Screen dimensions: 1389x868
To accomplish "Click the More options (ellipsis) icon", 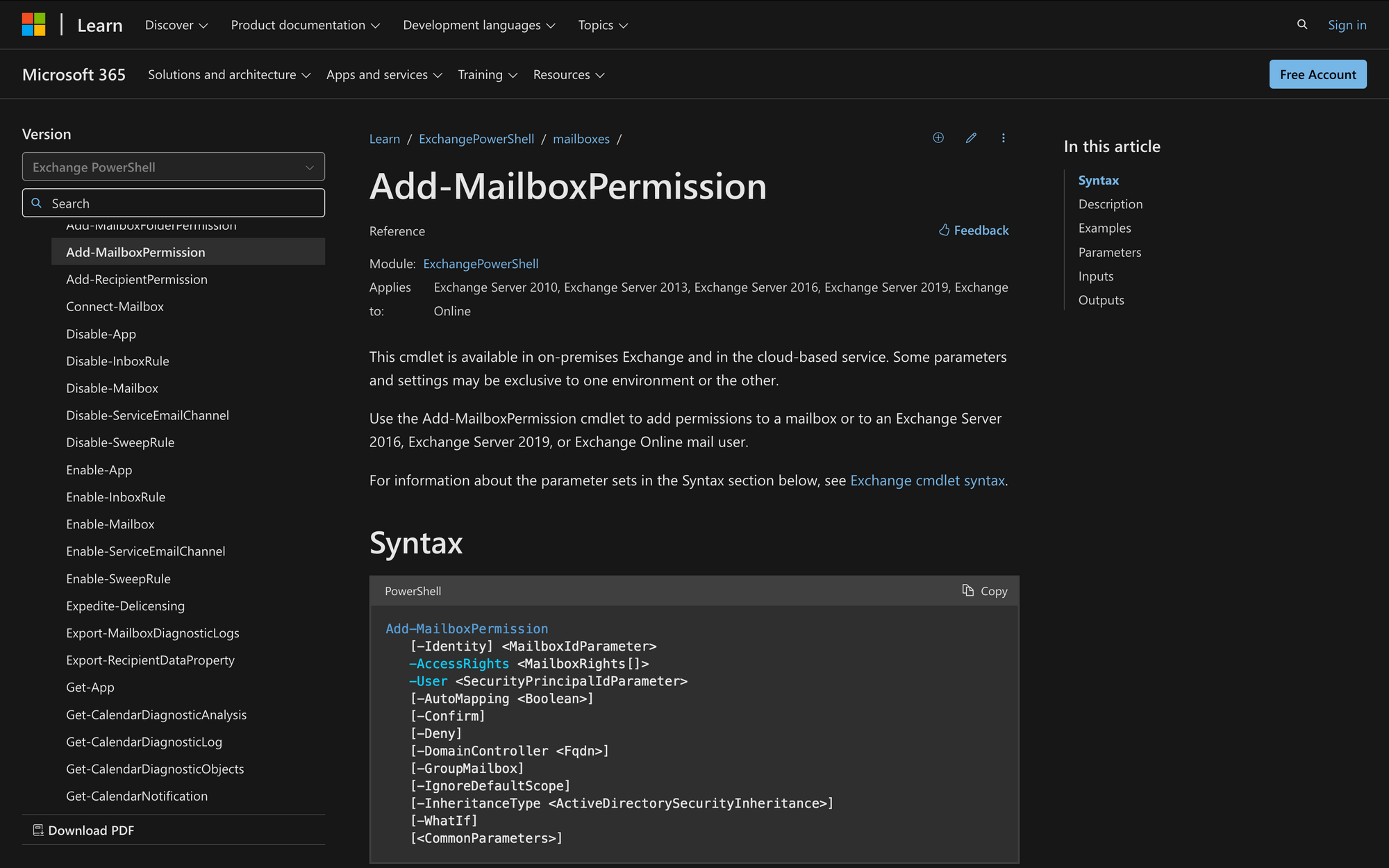I will (x=1003, y=138).
